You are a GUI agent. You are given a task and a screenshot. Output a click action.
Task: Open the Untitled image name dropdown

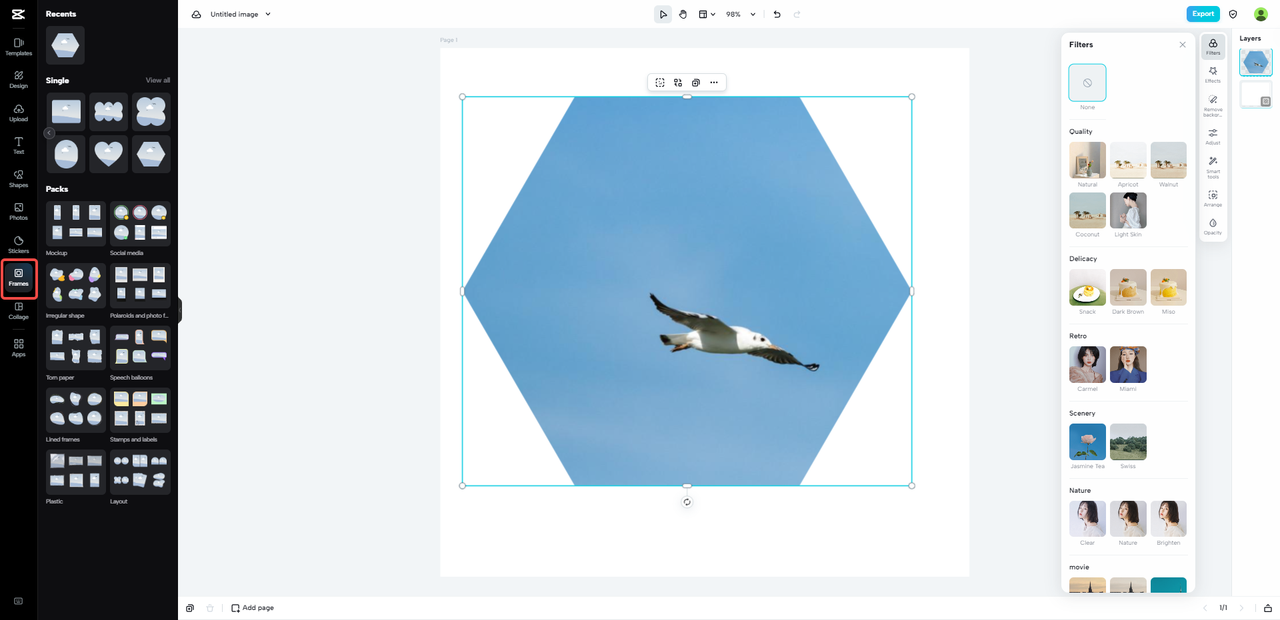pos(241,14)
